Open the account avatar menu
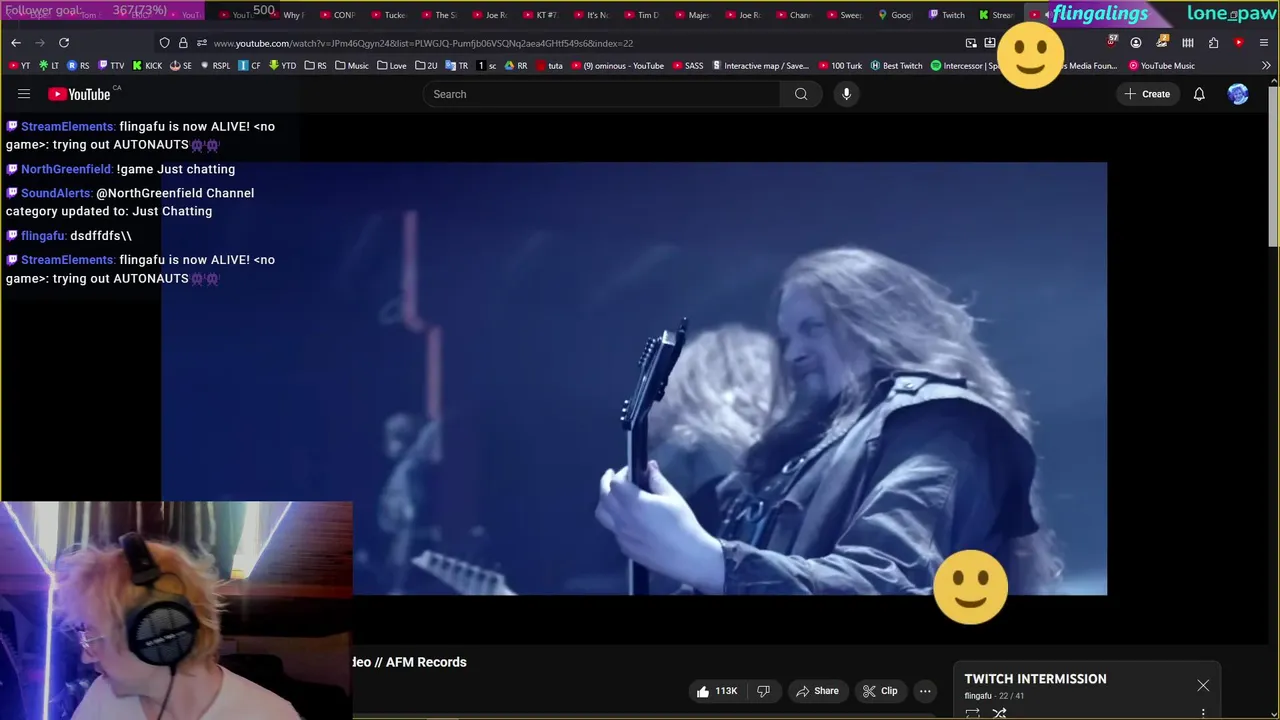The height and width of the screenshot is (720, 1280). [x=1238, y=94]
